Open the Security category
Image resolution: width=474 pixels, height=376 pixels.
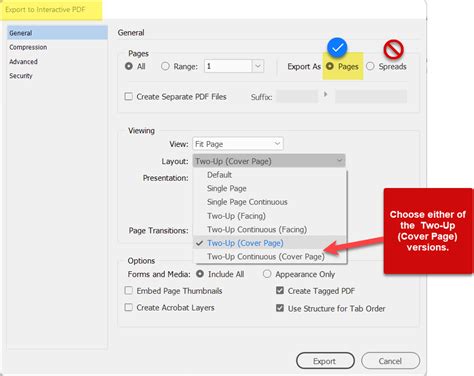click(21, 76)
